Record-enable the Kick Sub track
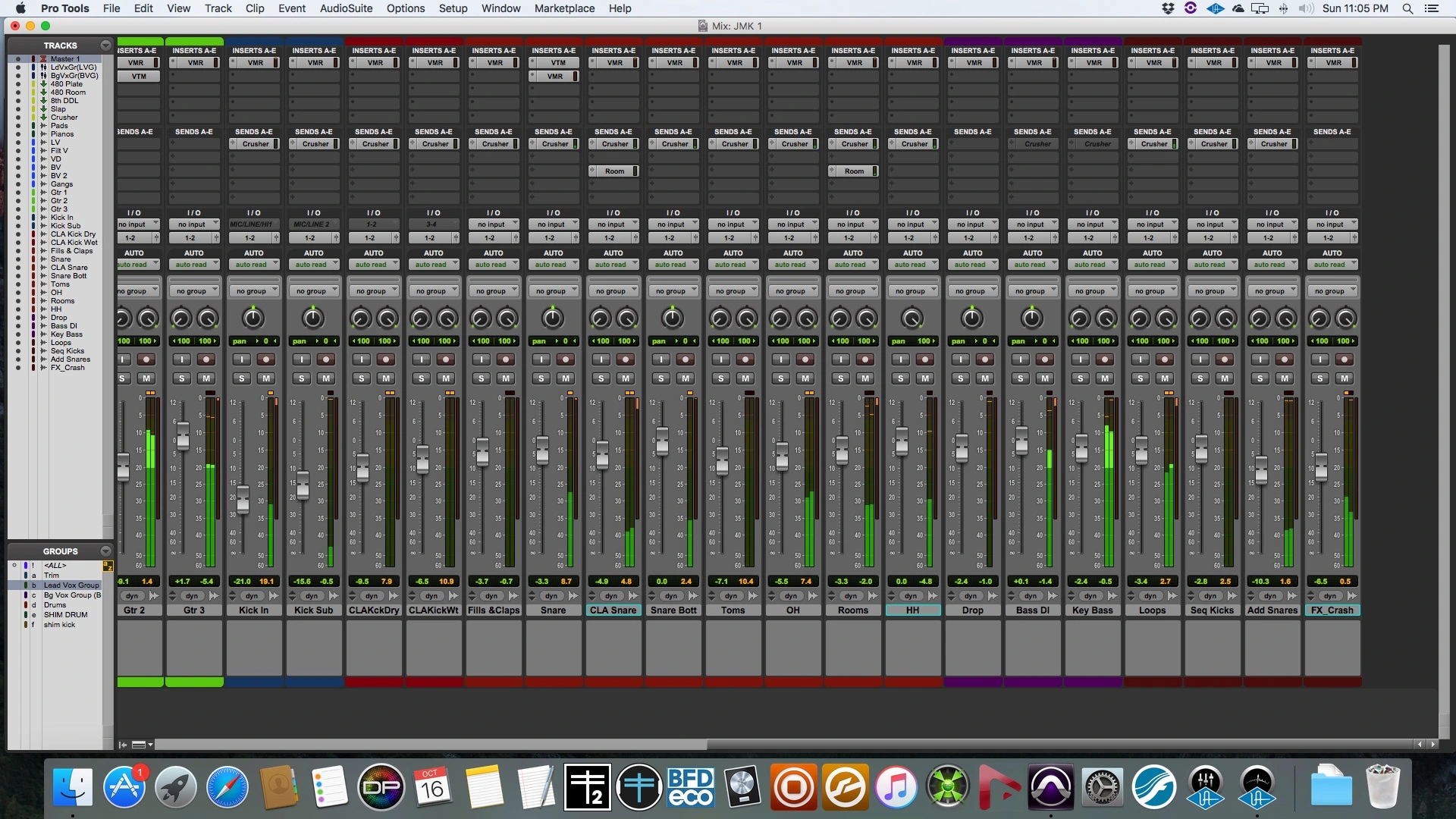 tap(326, 359)
